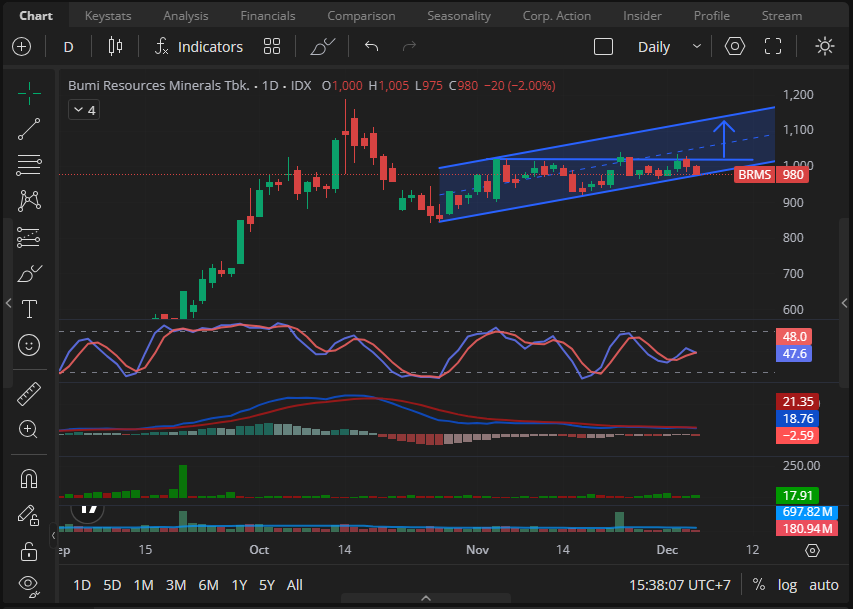Select the ruler measure tool
853x609 pixels.
point(29,394)
